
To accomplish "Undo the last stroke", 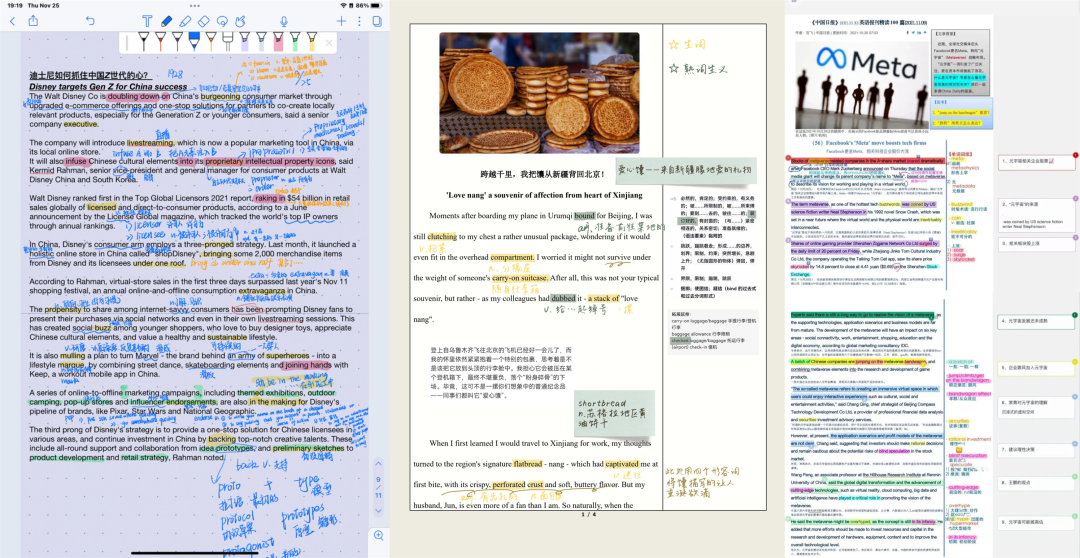I will [x=90, y=21].
